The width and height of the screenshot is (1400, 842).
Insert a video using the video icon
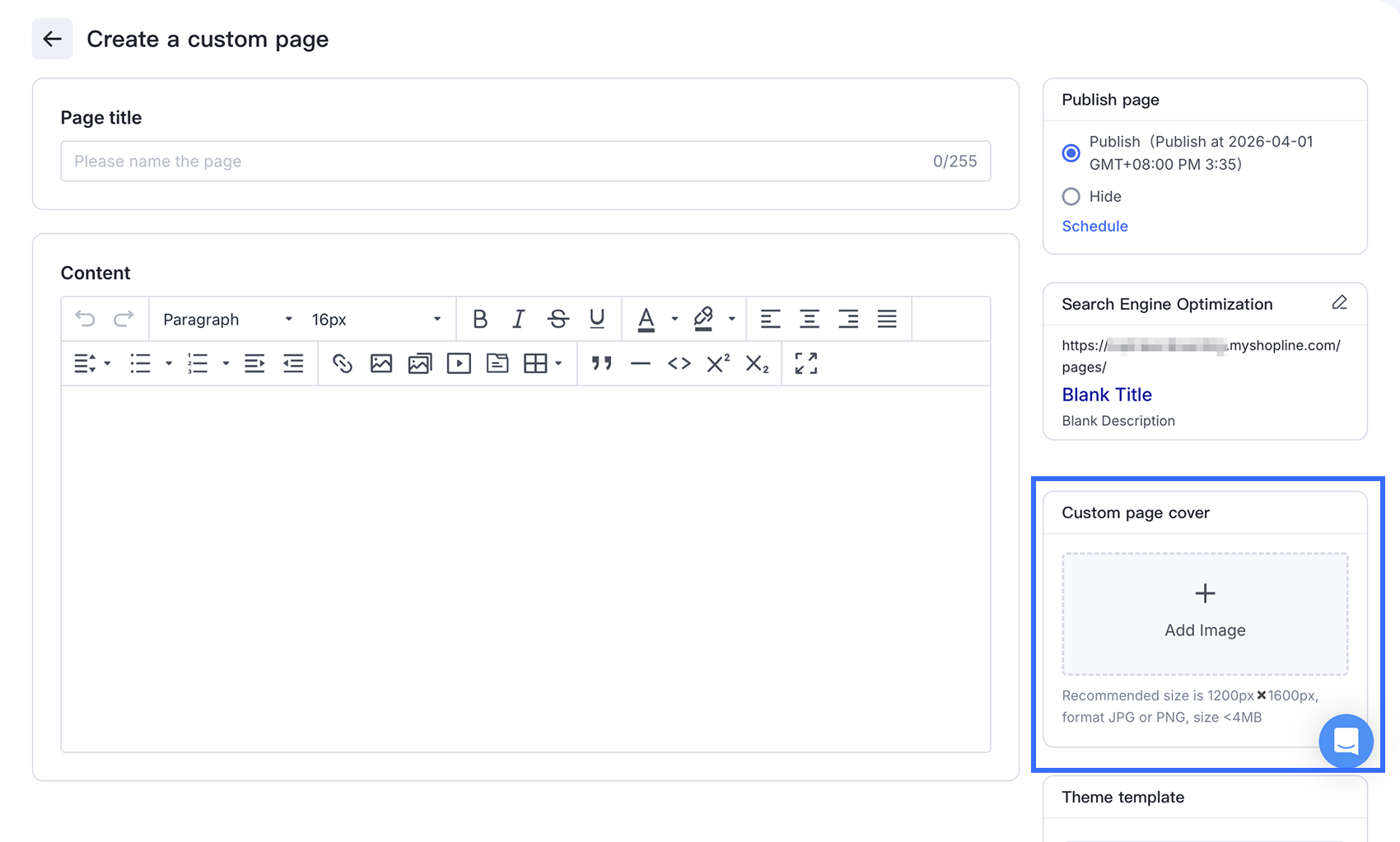tap(459, 363)
